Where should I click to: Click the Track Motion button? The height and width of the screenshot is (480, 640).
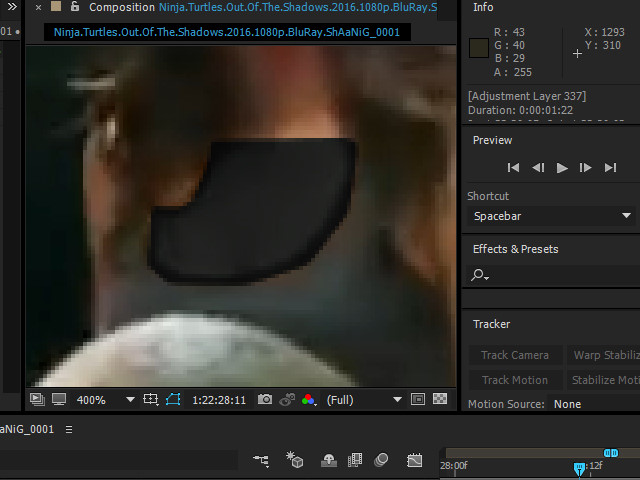point(515,380)
